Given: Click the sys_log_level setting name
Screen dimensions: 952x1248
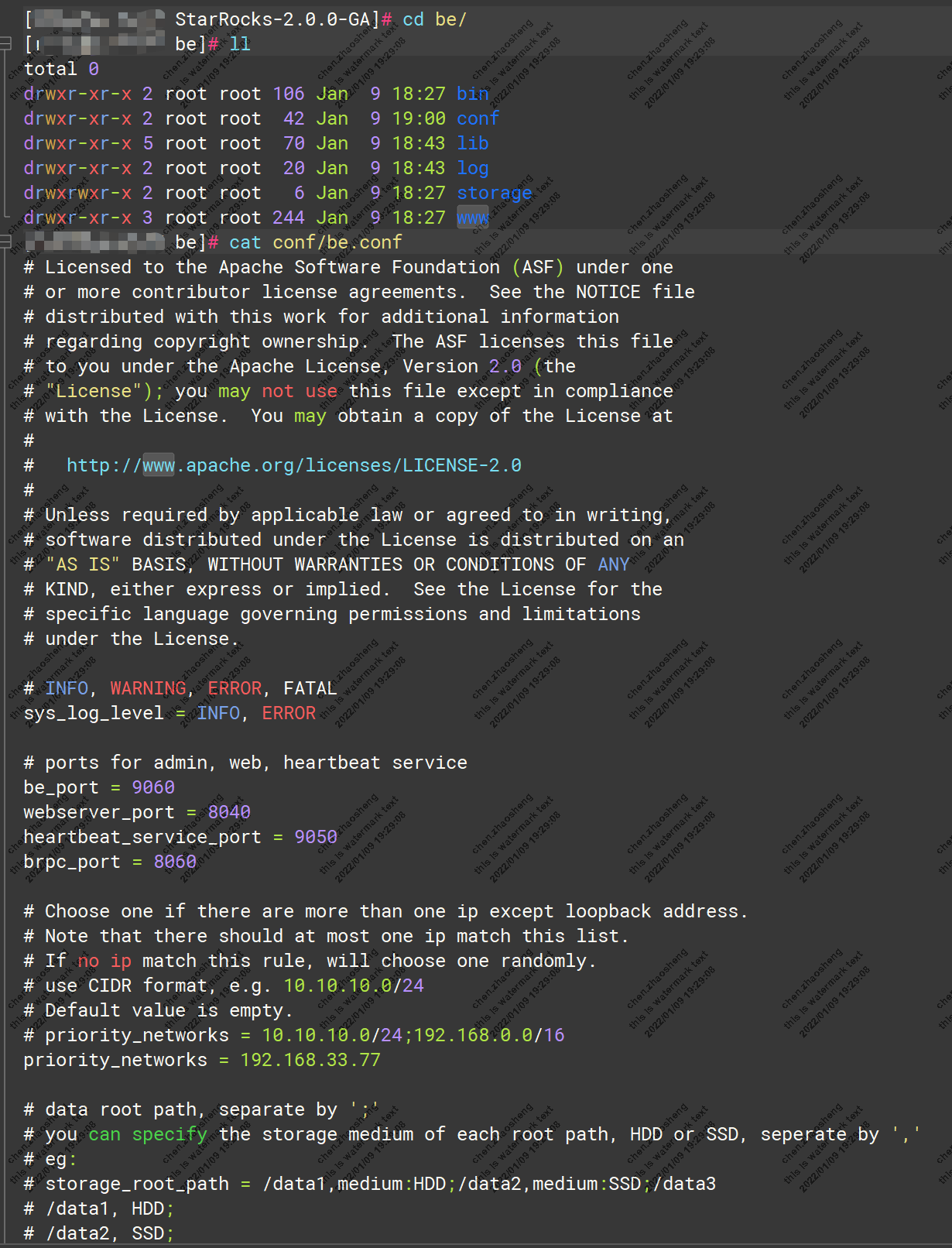Looking at the screenshot, I should point(94,713).
